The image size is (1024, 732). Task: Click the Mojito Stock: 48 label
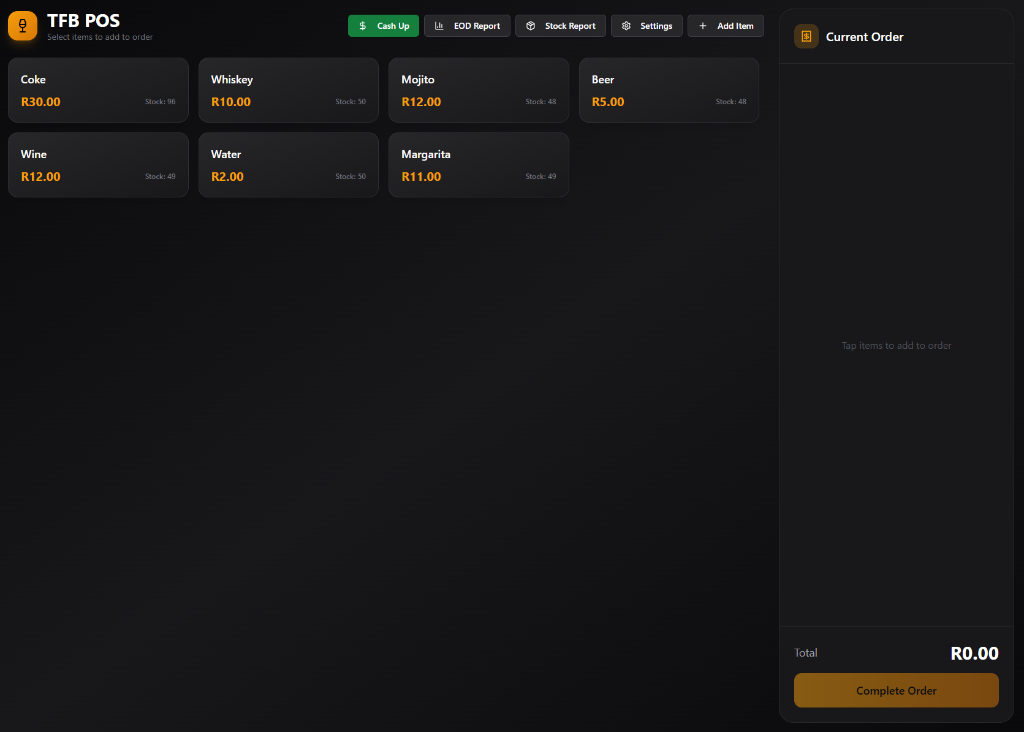[x=541, y=102]
